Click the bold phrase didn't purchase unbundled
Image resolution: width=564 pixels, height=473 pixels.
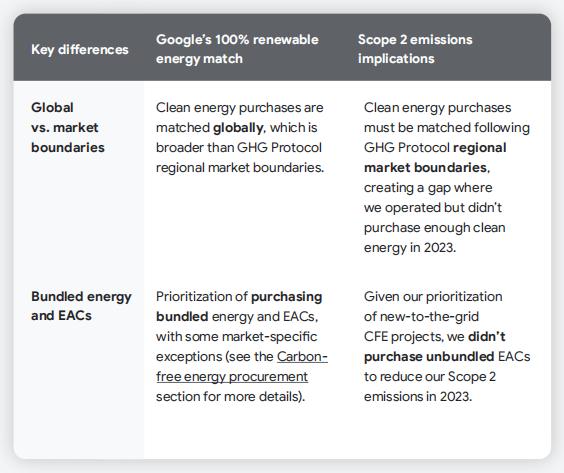[x=435, y=346]
